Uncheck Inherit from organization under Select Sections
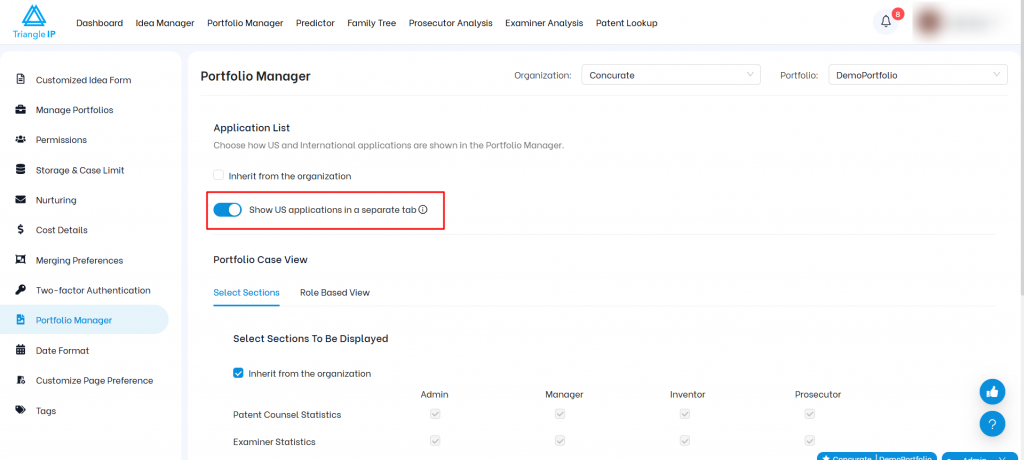Image resolution: width=1024 pixels, height=460 pixels. pyautogui.click(x=238, y=373)
